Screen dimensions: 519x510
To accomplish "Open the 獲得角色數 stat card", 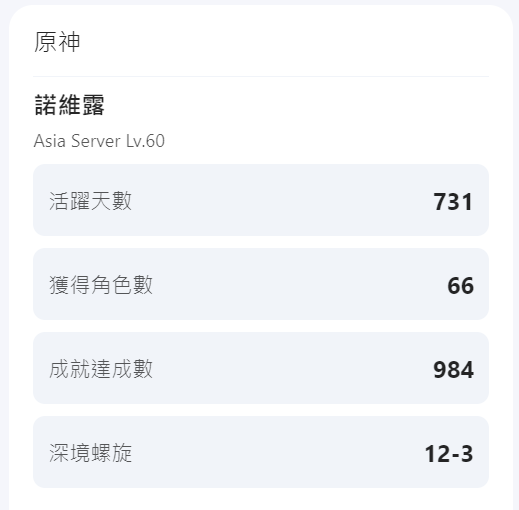I will coord(261,284).
